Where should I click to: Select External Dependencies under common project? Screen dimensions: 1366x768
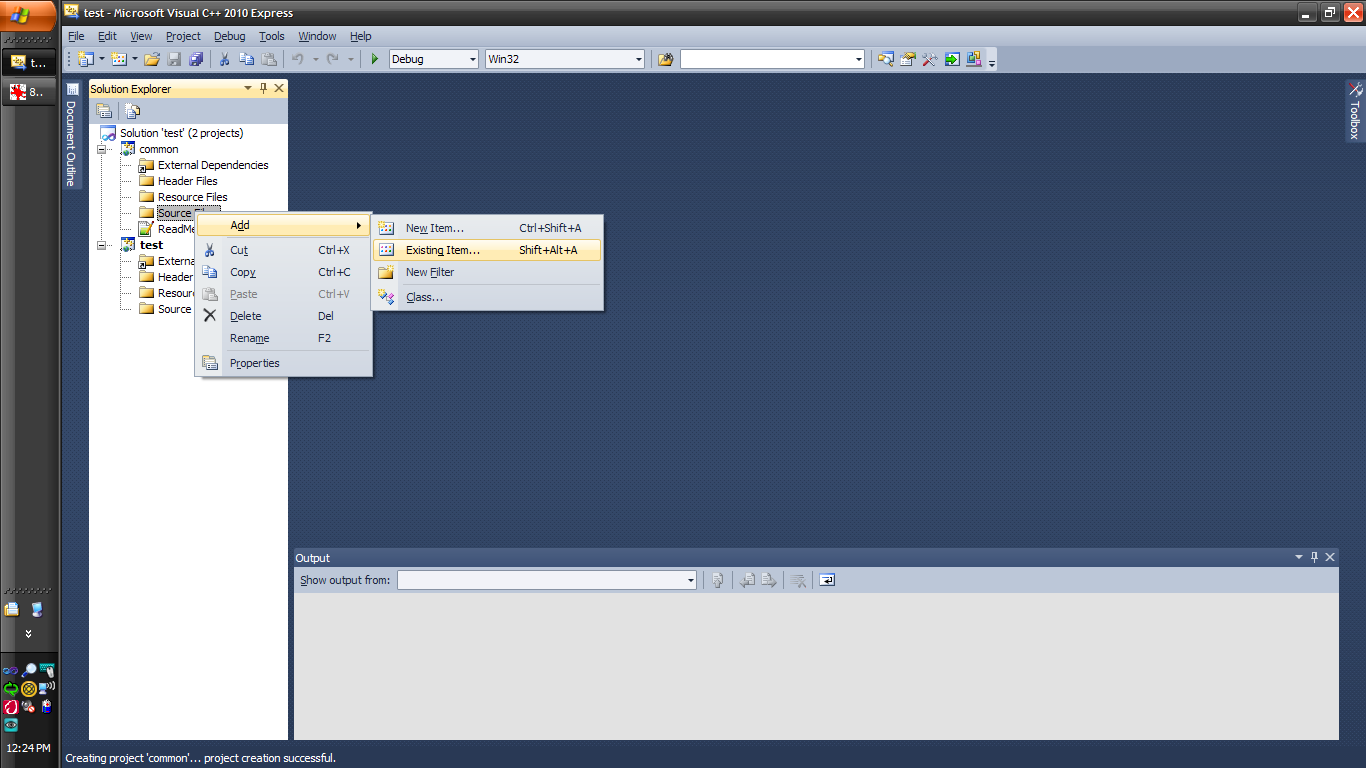click(x=213, y=165)
